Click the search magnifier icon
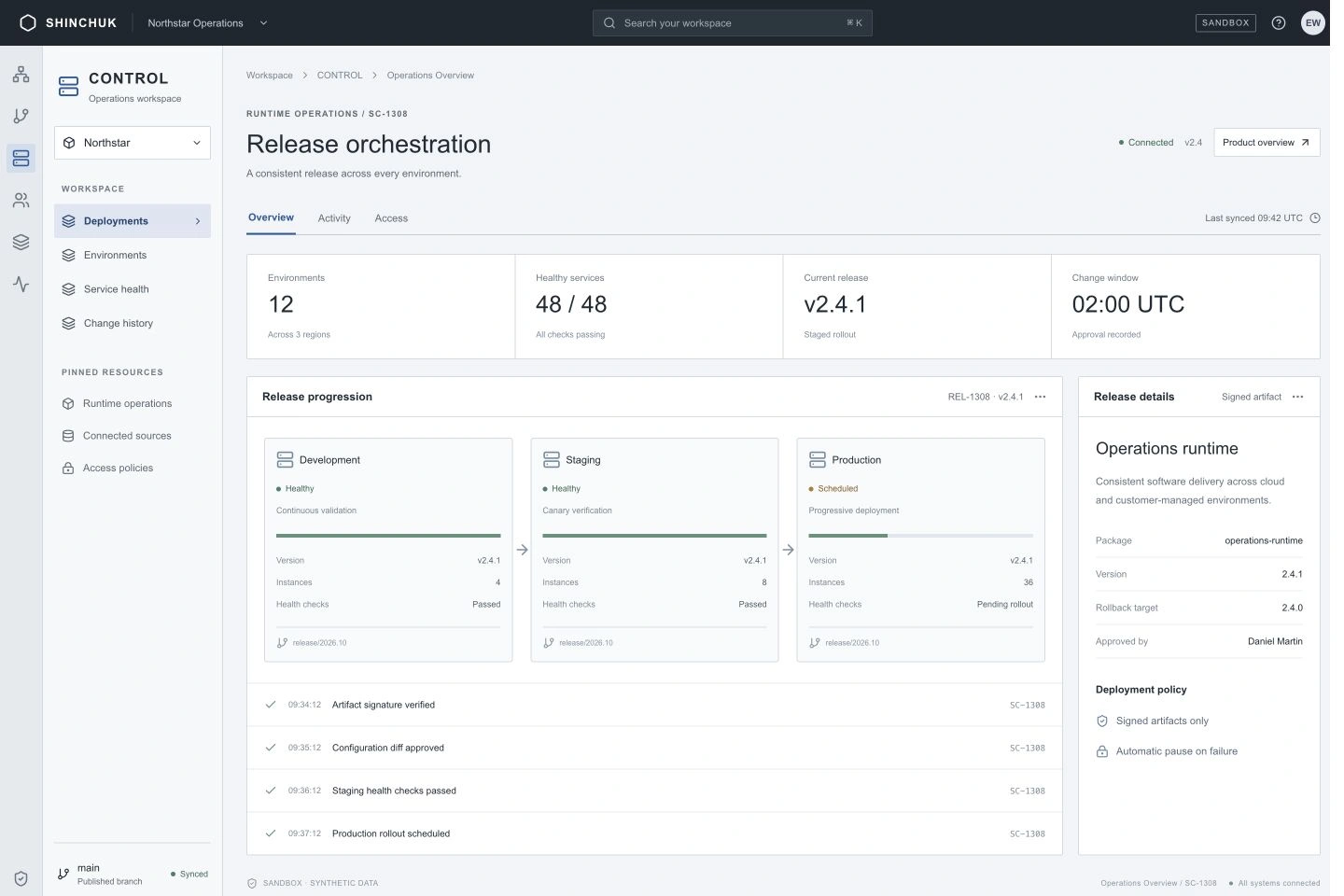 609,23
